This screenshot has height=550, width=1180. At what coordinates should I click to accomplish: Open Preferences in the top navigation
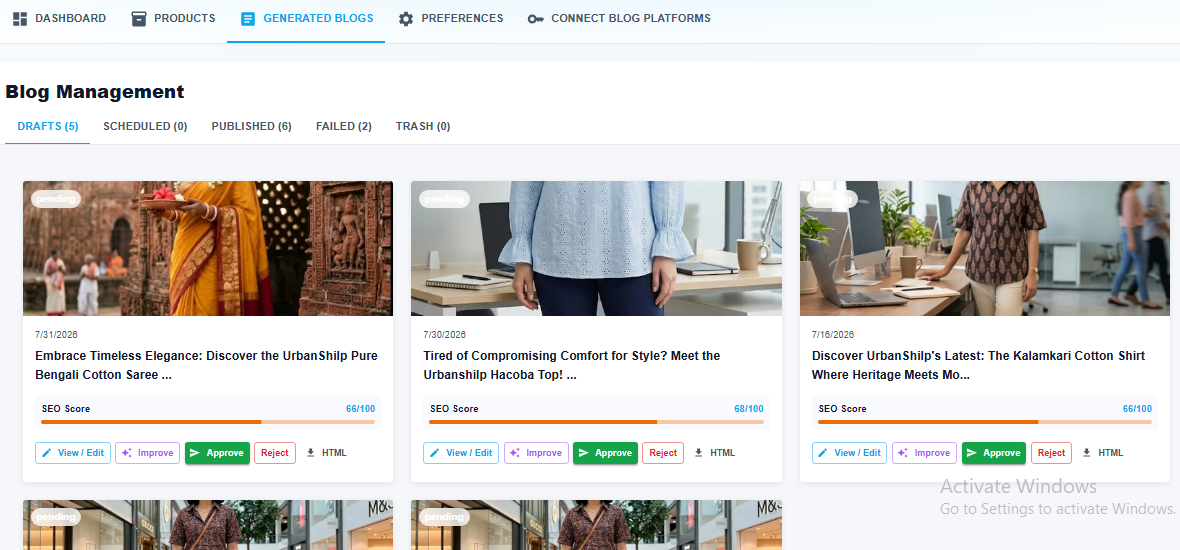click(x=451, y=19)
